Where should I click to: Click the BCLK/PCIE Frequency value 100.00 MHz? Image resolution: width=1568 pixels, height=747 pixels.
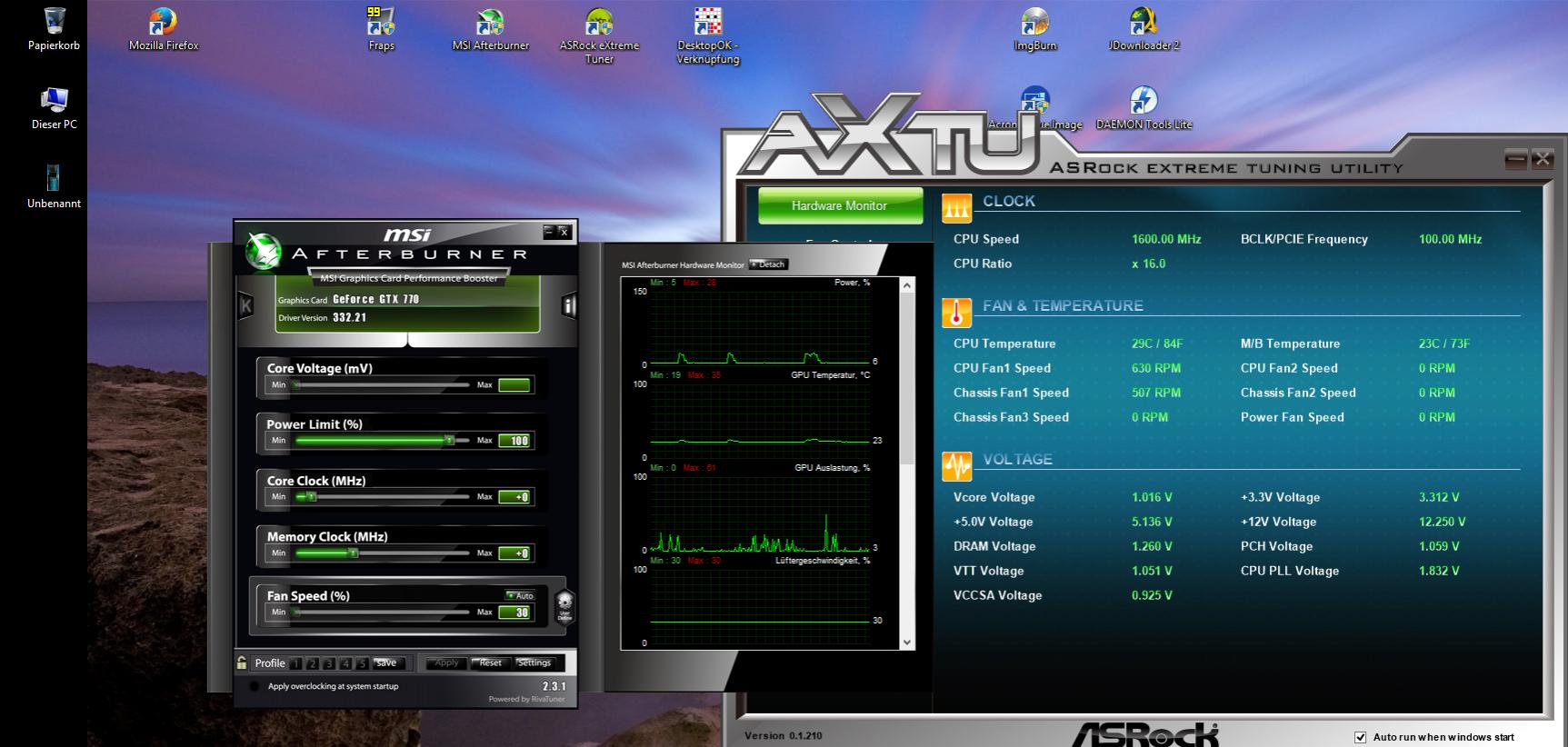(1450, 239)
